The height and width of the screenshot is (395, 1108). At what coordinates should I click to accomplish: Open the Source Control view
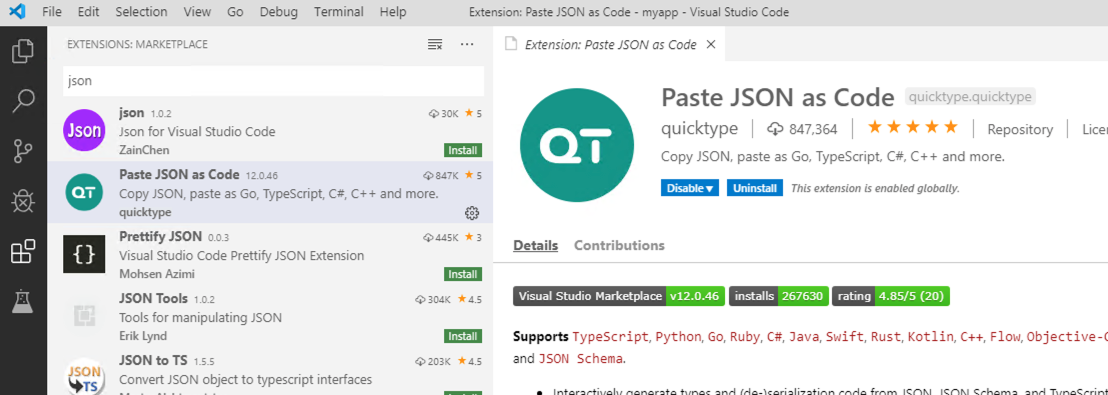(x=23, y=152)
